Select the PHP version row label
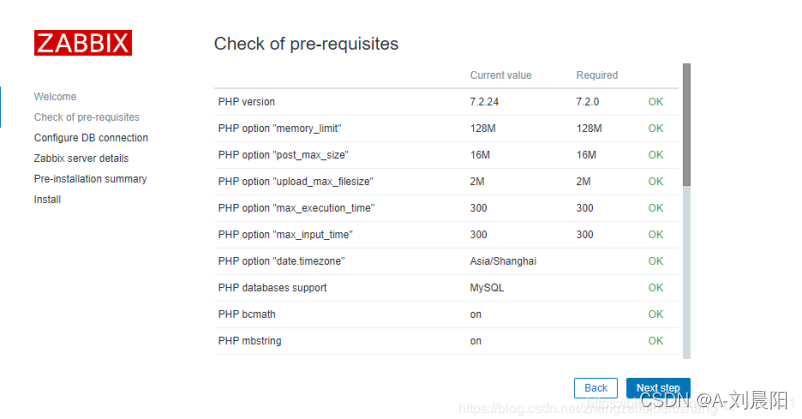 [247, 102]
